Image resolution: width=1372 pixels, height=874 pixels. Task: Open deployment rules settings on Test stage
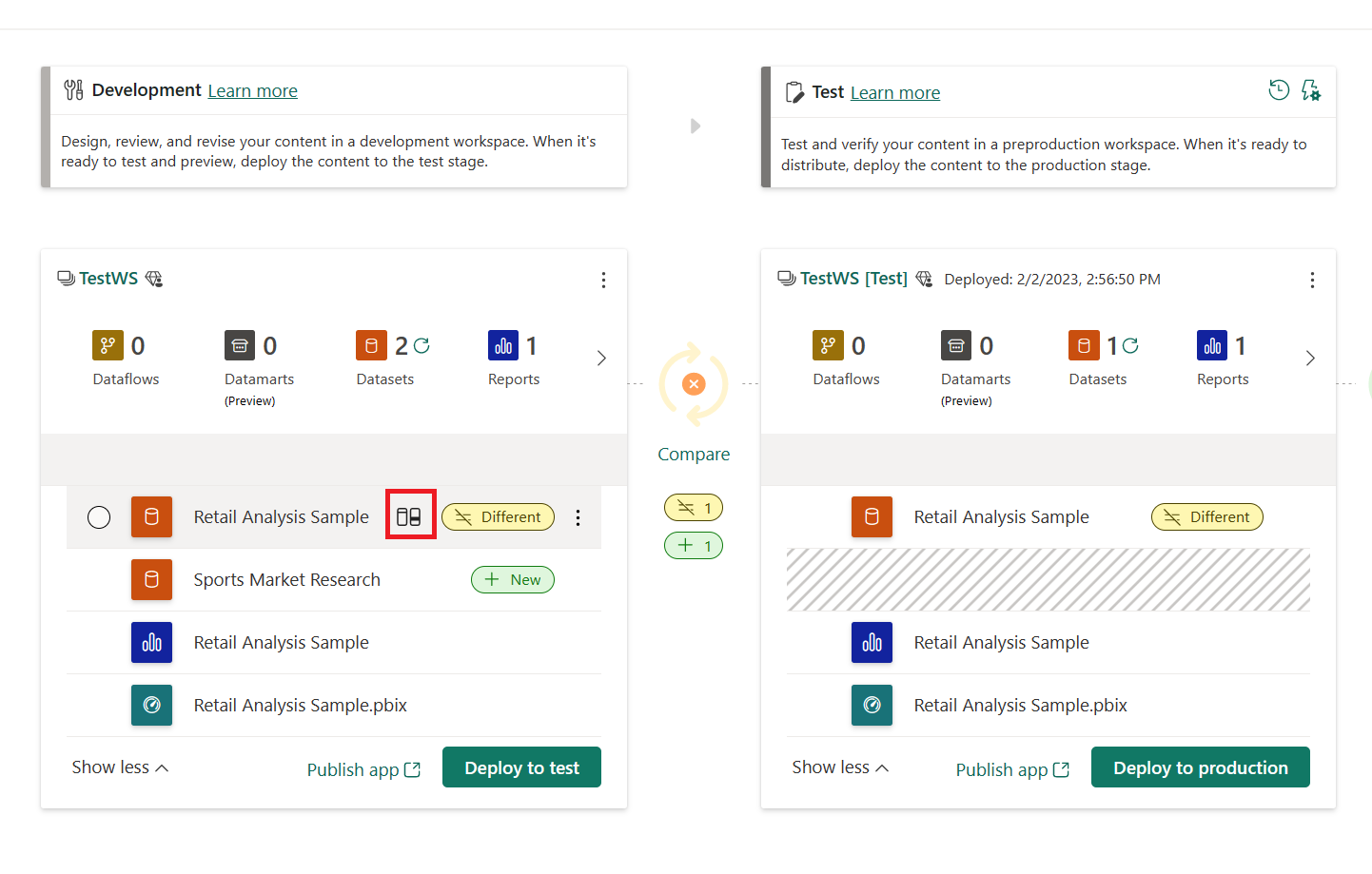[1310, 89]
